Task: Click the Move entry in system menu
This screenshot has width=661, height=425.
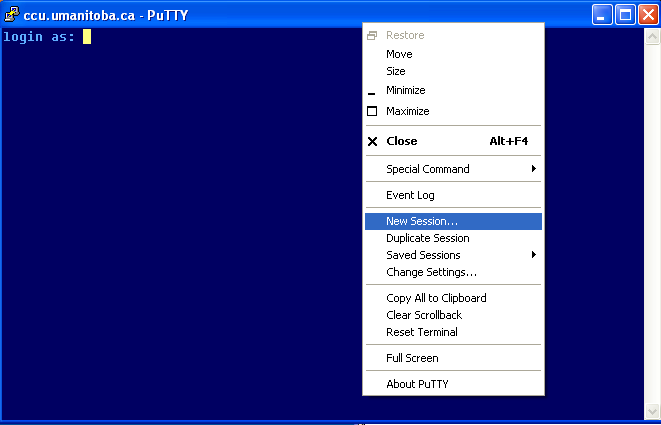Action: [399, 54]
